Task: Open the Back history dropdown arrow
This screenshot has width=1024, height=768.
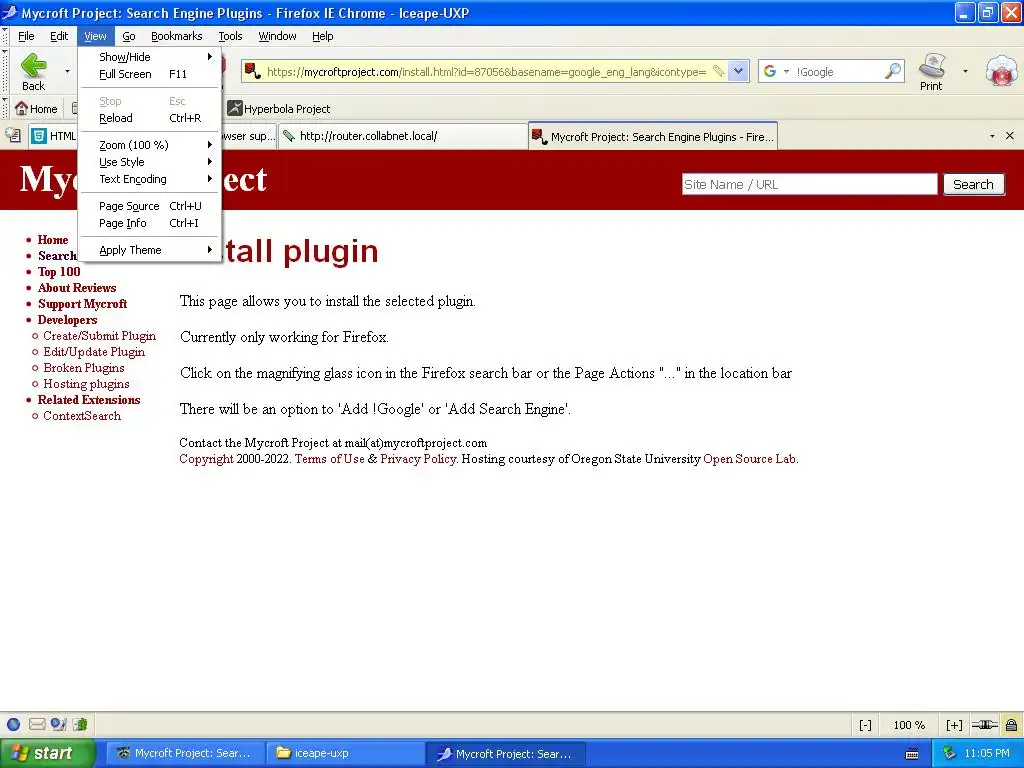Action: 67,71
